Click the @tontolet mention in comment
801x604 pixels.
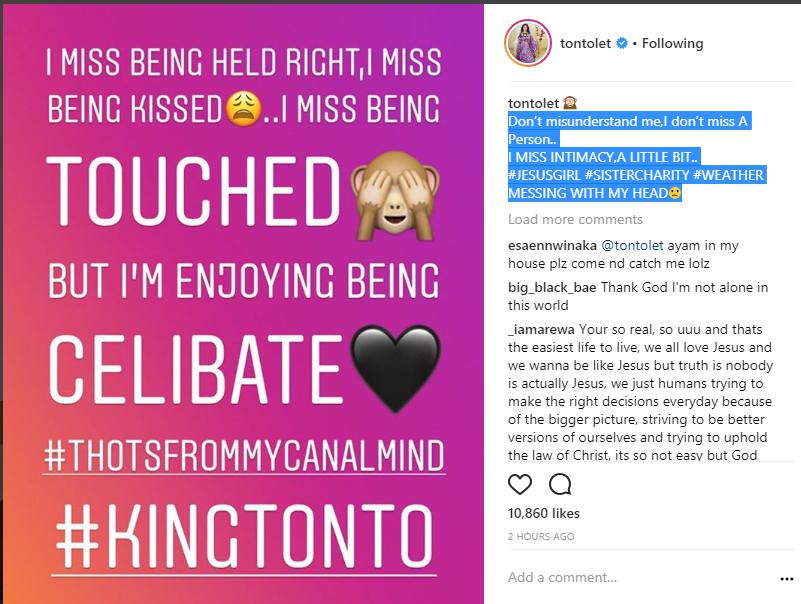634,246
